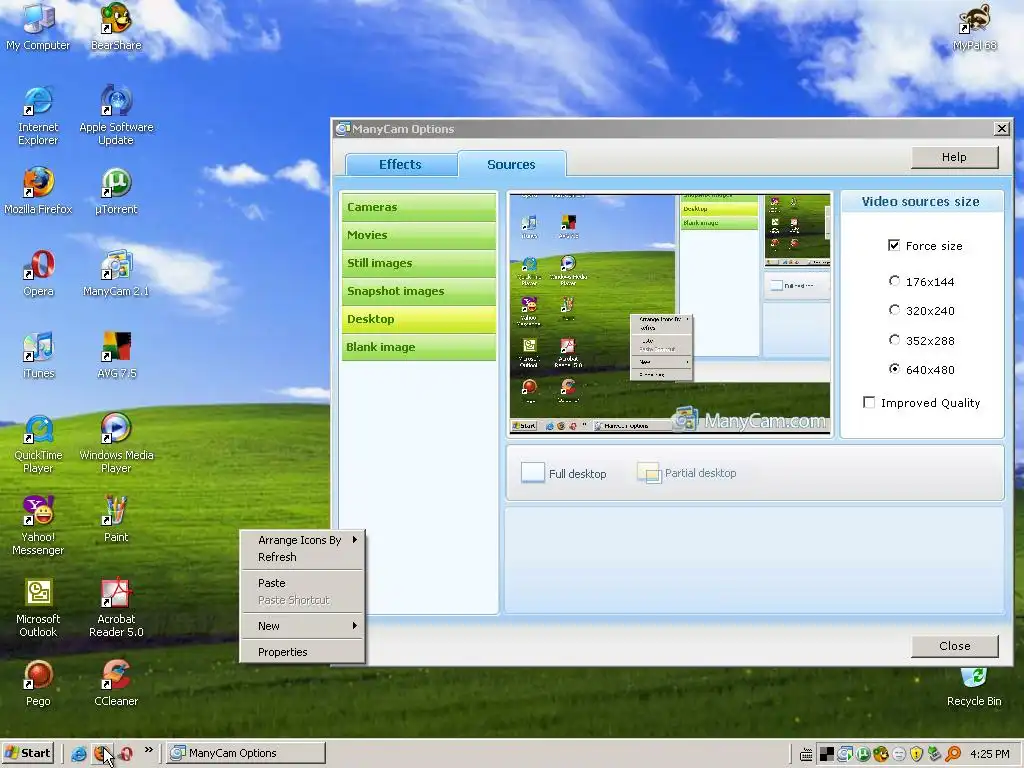Select the Internet Explorer desktop shortcut
Viewport: 1024px width, 768px height.
(38, 116)
